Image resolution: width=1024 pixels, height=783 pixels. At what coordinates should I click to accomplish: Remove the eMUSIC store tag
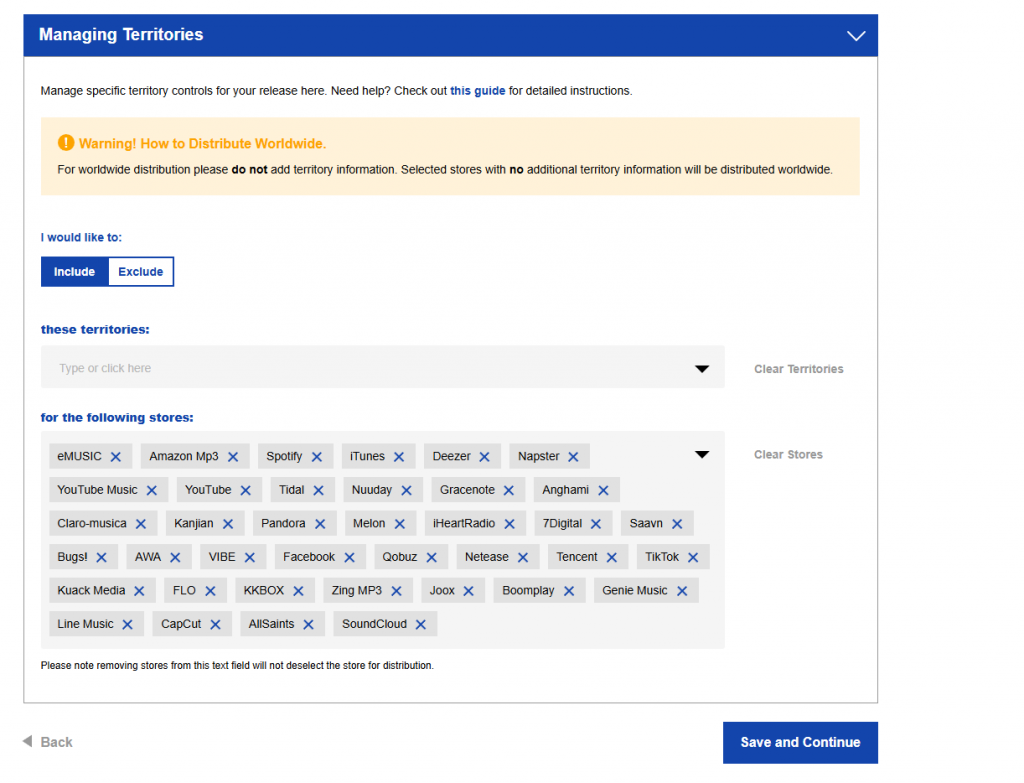115,457
